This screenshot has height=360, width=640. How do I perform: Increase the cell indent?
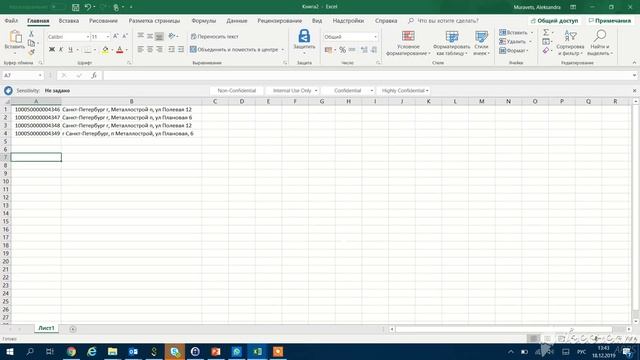(x=181, y=49)
